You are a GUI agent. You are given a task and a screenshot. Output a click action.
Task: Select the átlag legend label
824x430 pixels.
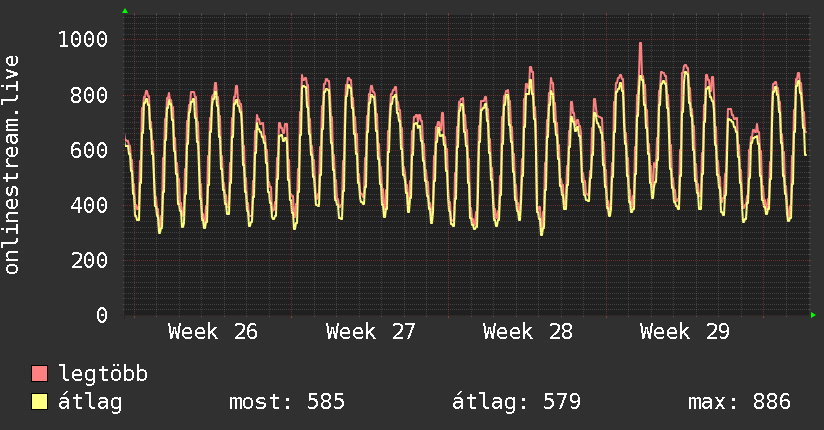[x=90, y=402]
